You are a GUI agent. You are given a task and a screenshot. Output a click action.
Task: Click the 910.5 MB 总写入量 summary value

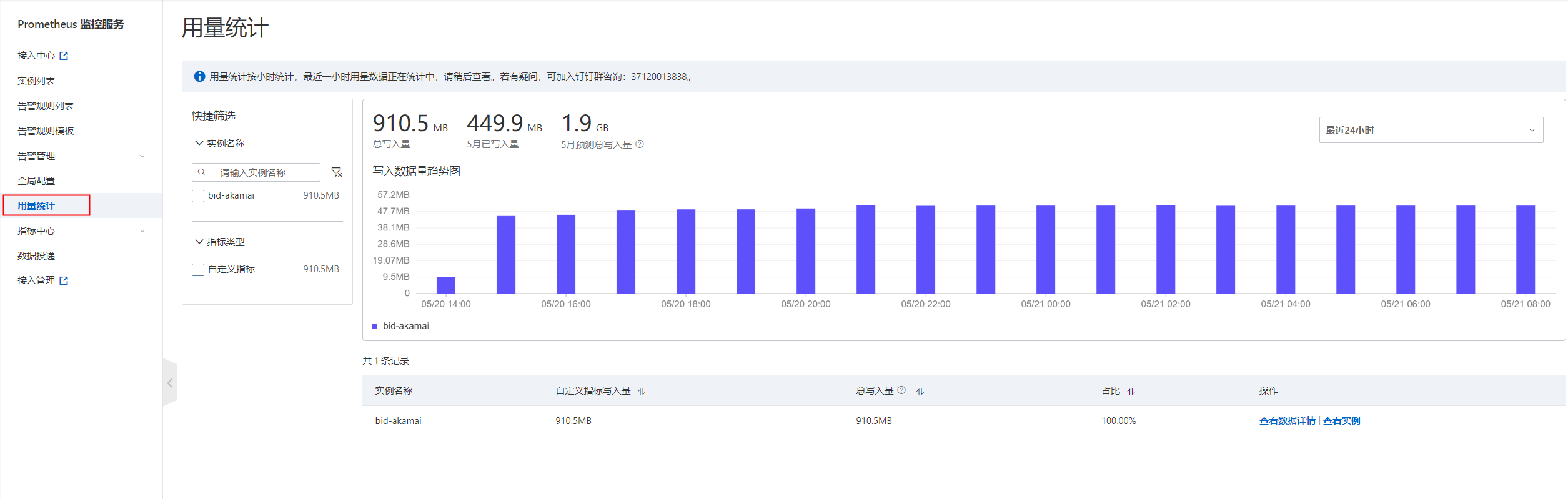410,123
